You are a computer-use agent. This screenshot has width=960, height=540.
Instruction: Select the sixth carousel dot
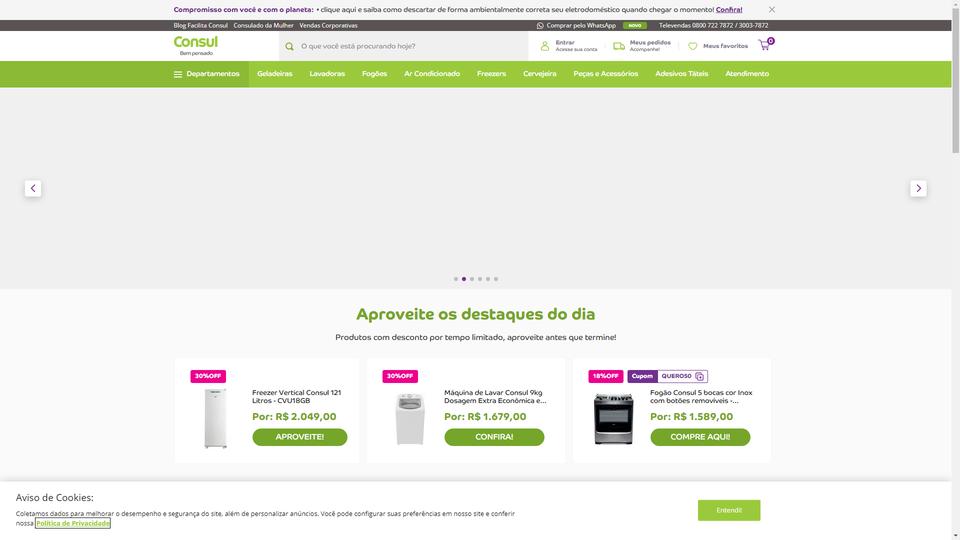(496, 279)
